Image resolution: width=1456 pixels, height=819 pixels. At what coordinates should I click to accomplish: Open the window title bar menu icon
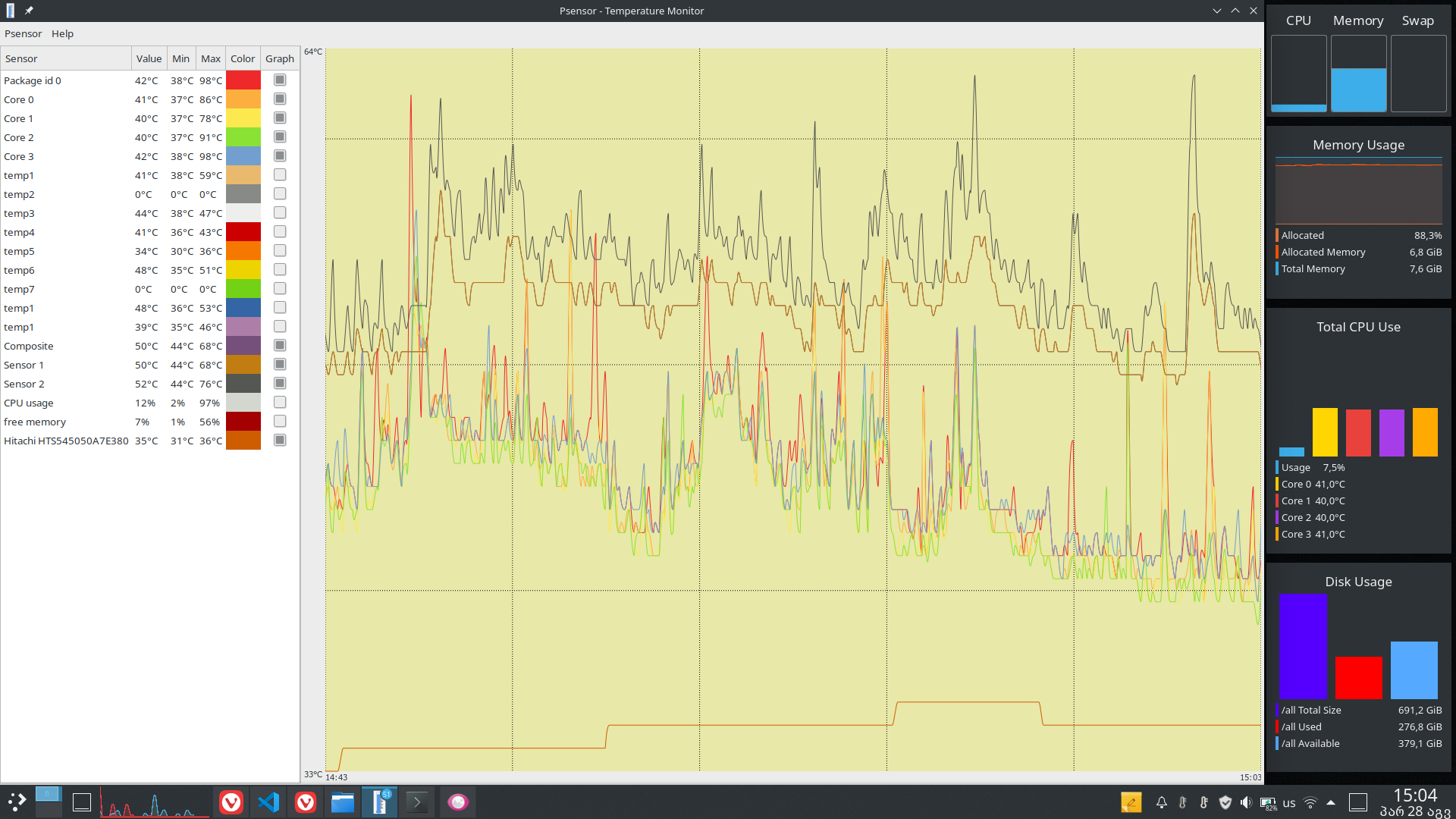point(10,11)
